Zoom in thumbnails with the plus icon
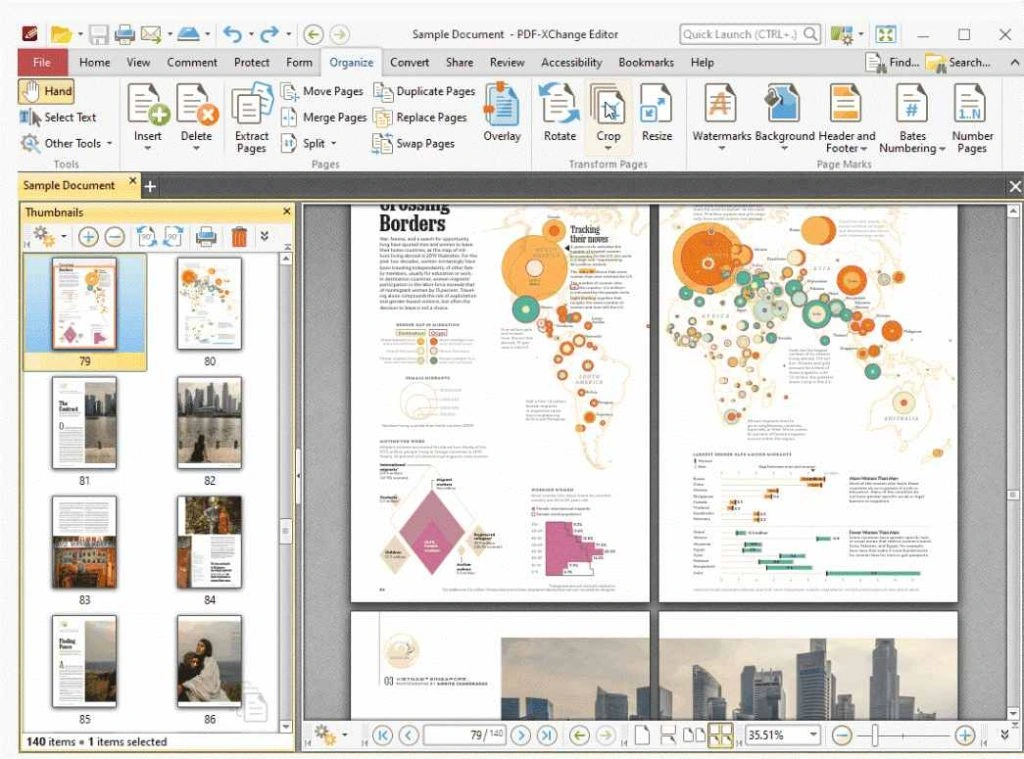Image resolution: width=1024 pixels, height=759 pixels. (x=88, y=236)
